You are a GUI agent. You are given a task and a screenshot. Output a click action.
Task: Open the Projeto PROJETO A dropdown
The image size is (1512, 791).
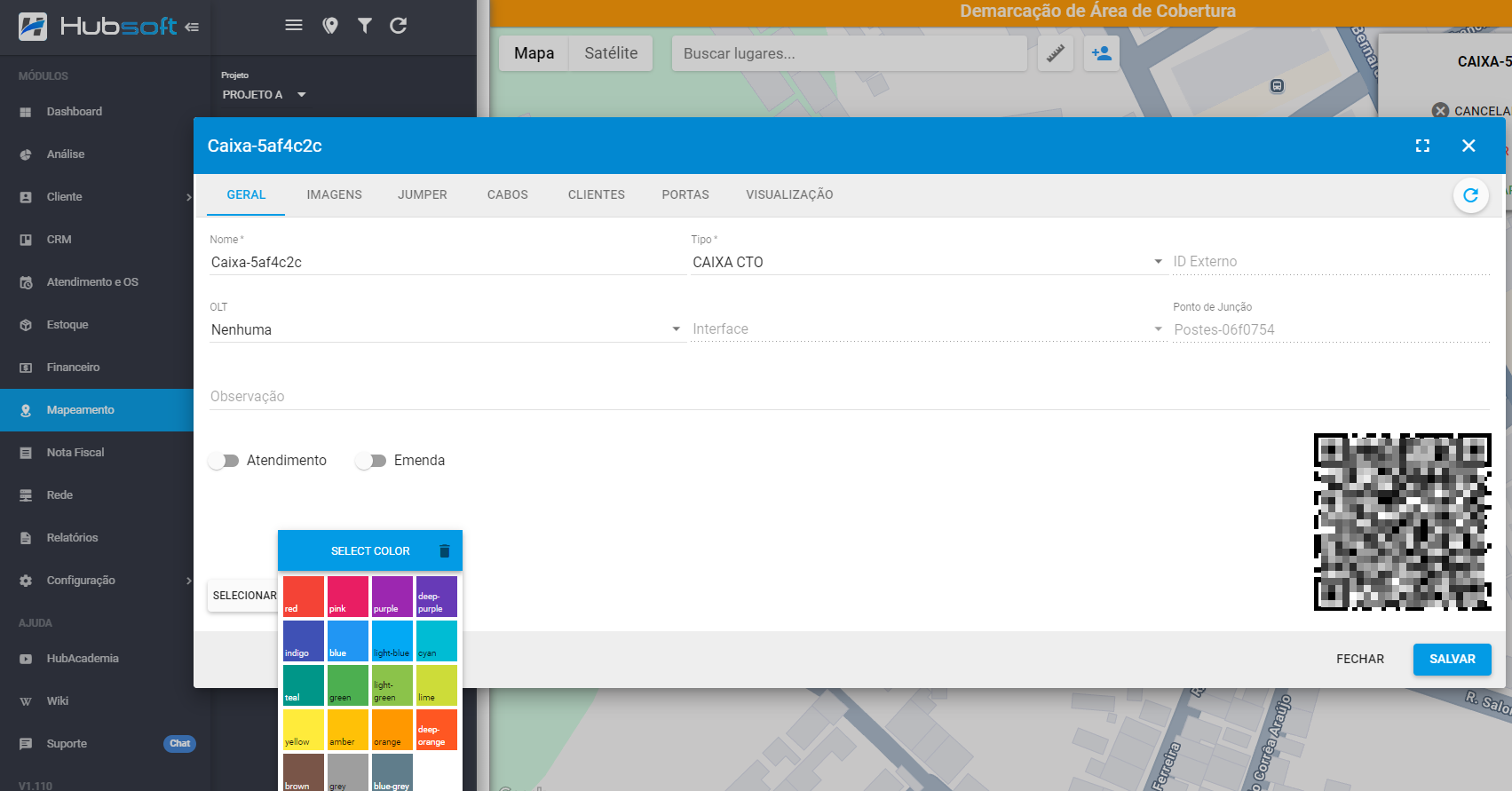click(265, 95)
